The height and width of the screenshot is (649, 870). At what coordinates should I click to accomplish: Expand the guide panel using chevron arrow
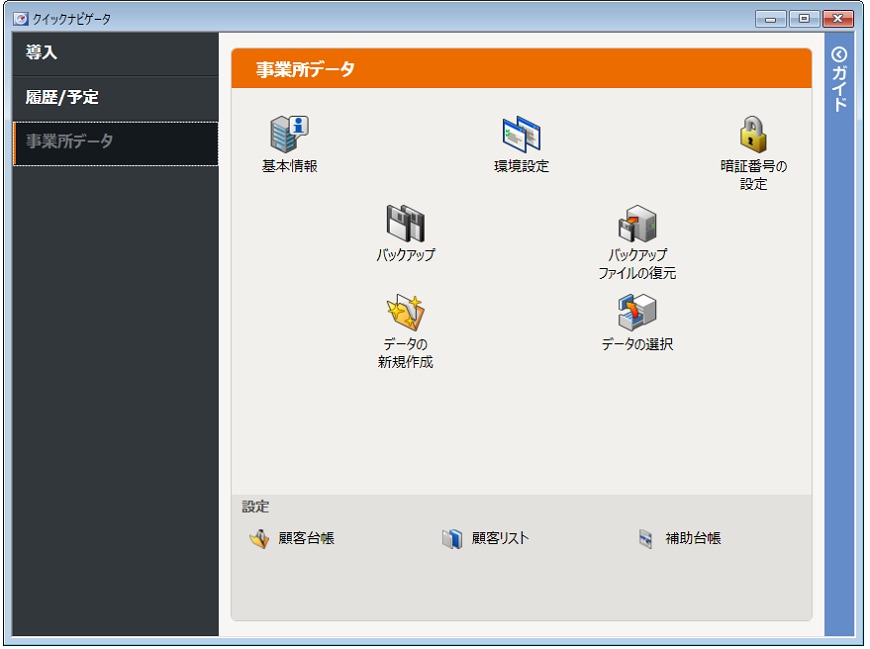click(x=839, y=55)
